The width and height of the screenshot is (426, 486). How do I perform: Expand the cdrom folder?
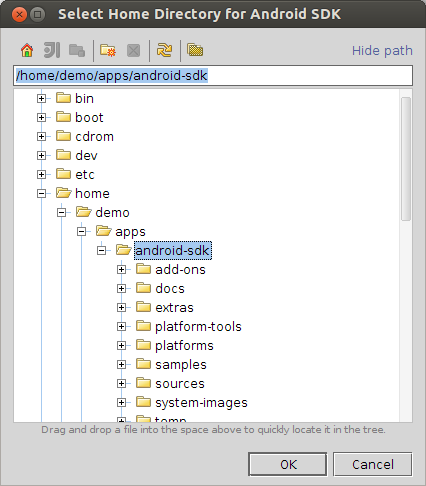point(41,136)
